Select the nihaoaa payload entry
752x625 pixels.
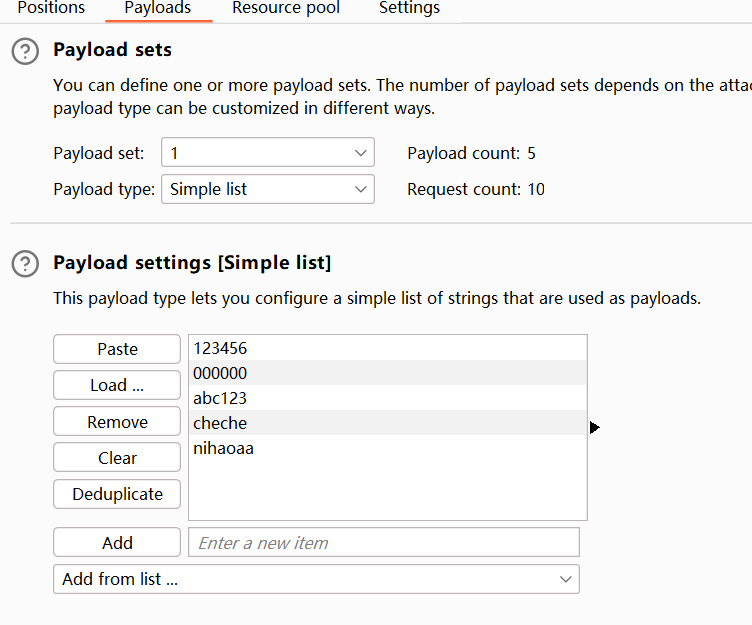coord(388,448)
